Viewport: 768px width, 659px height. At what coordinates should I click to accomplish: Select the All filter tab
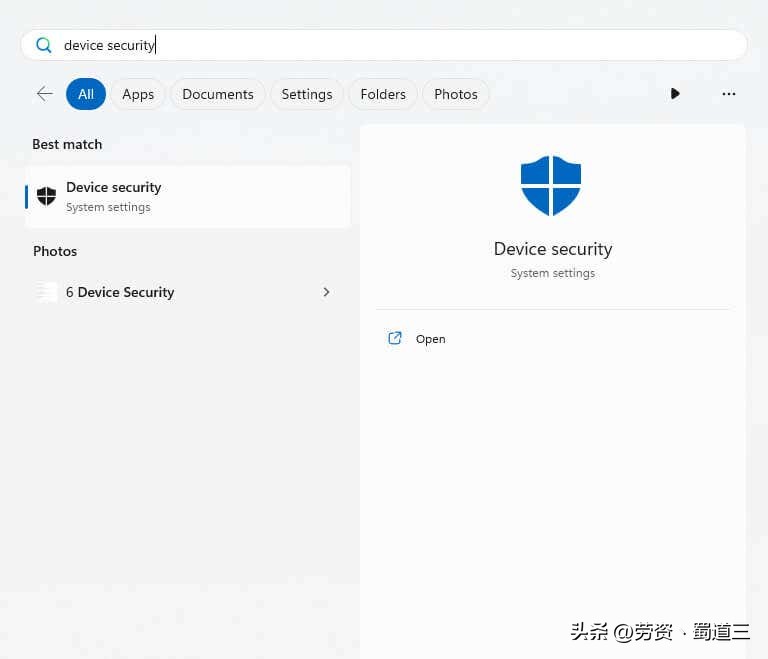tap(86, 94)
